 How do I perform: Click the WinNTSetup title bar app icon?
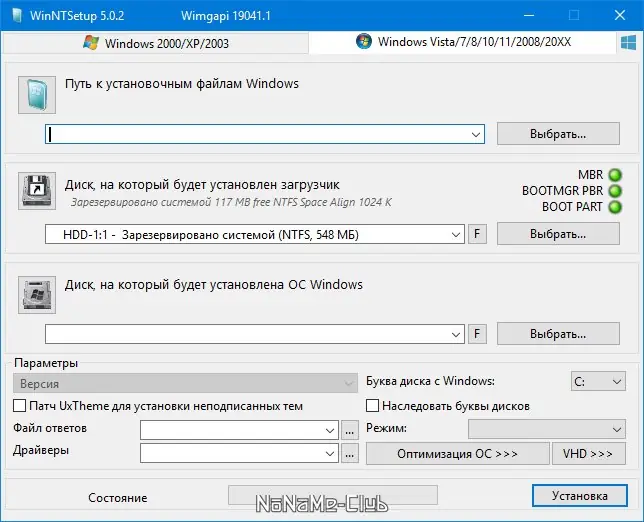pos(17,16)
